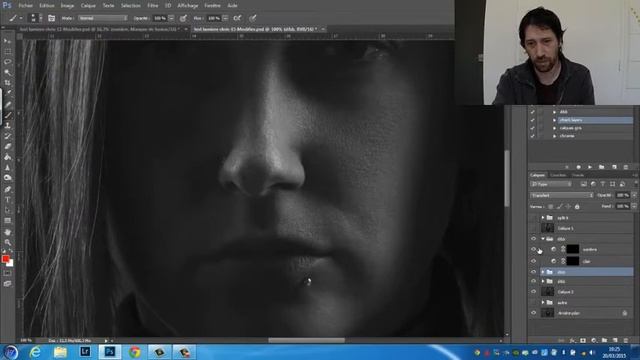Select the History Brush tool
The height and width of the screenshot is (360, 640).
click(x=7, y=136)
